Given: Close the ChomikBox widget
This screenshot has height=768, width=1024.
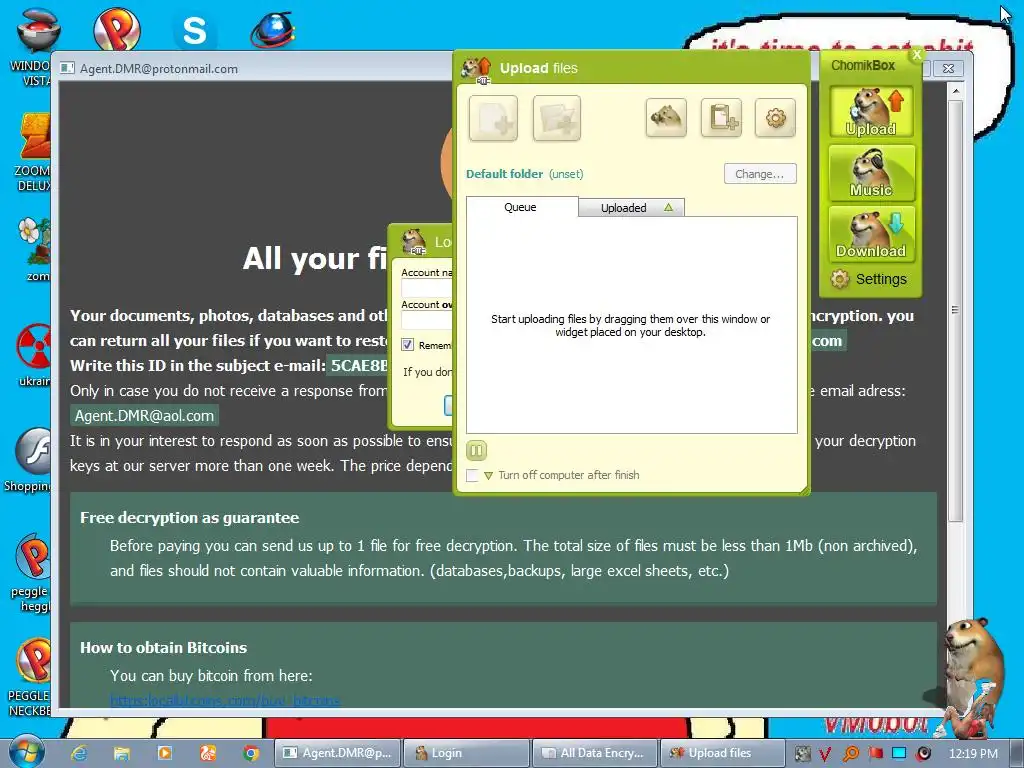Looking at the screenshot, I should 917,55.
